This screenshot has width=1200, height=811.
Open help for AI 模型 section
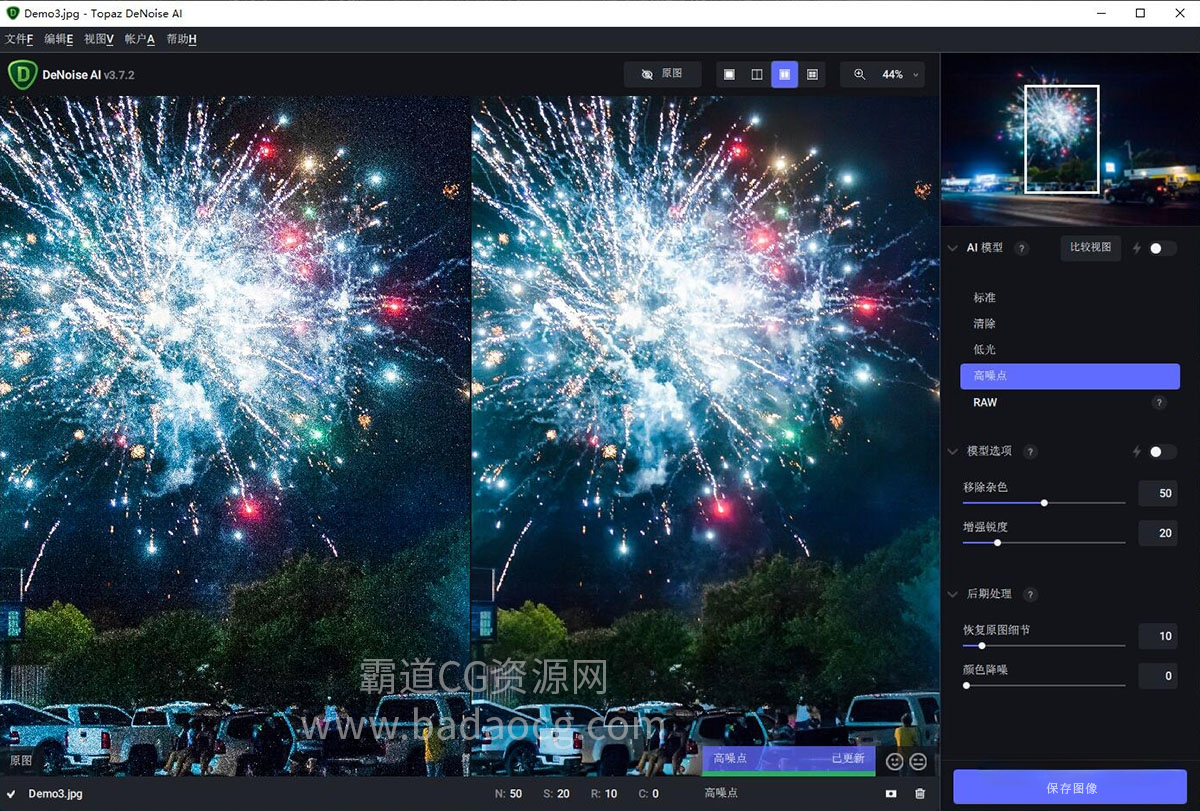[1021, 248]
